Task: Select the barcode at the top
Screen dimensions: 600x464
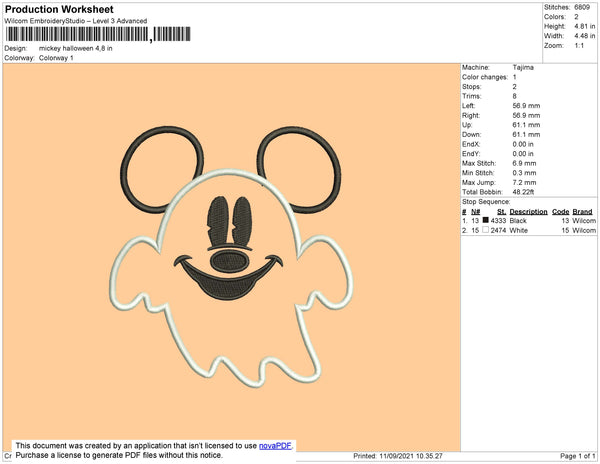Action: pyautogui.click(x=98, y=34)
